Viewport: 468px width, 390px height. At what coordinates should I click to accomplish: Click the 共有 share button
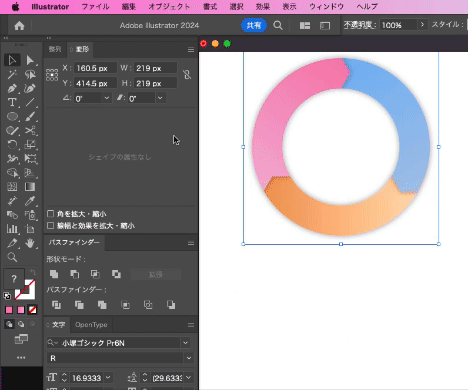[254, 26]
